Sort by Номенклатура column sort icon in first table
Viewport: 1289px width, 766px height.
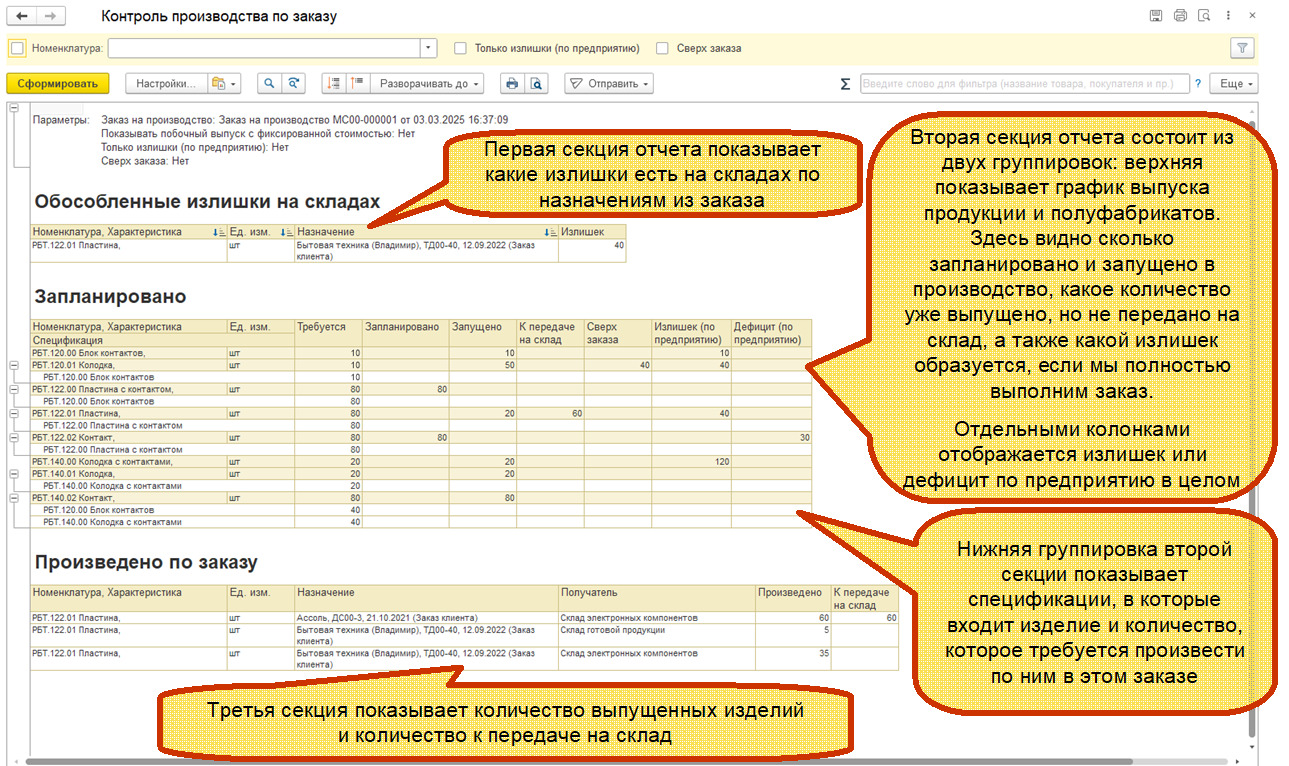pyautogui.click(x=219, y=232)
